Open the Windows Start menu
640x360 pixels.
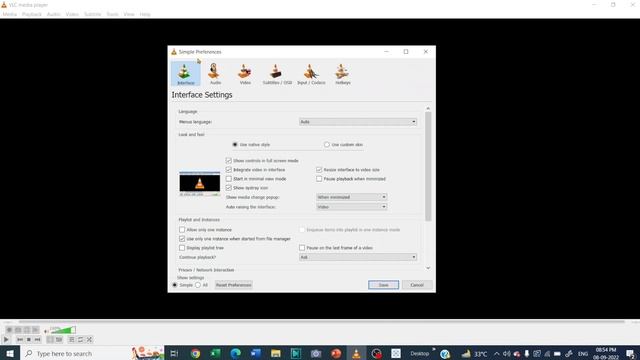coord(10,353)
